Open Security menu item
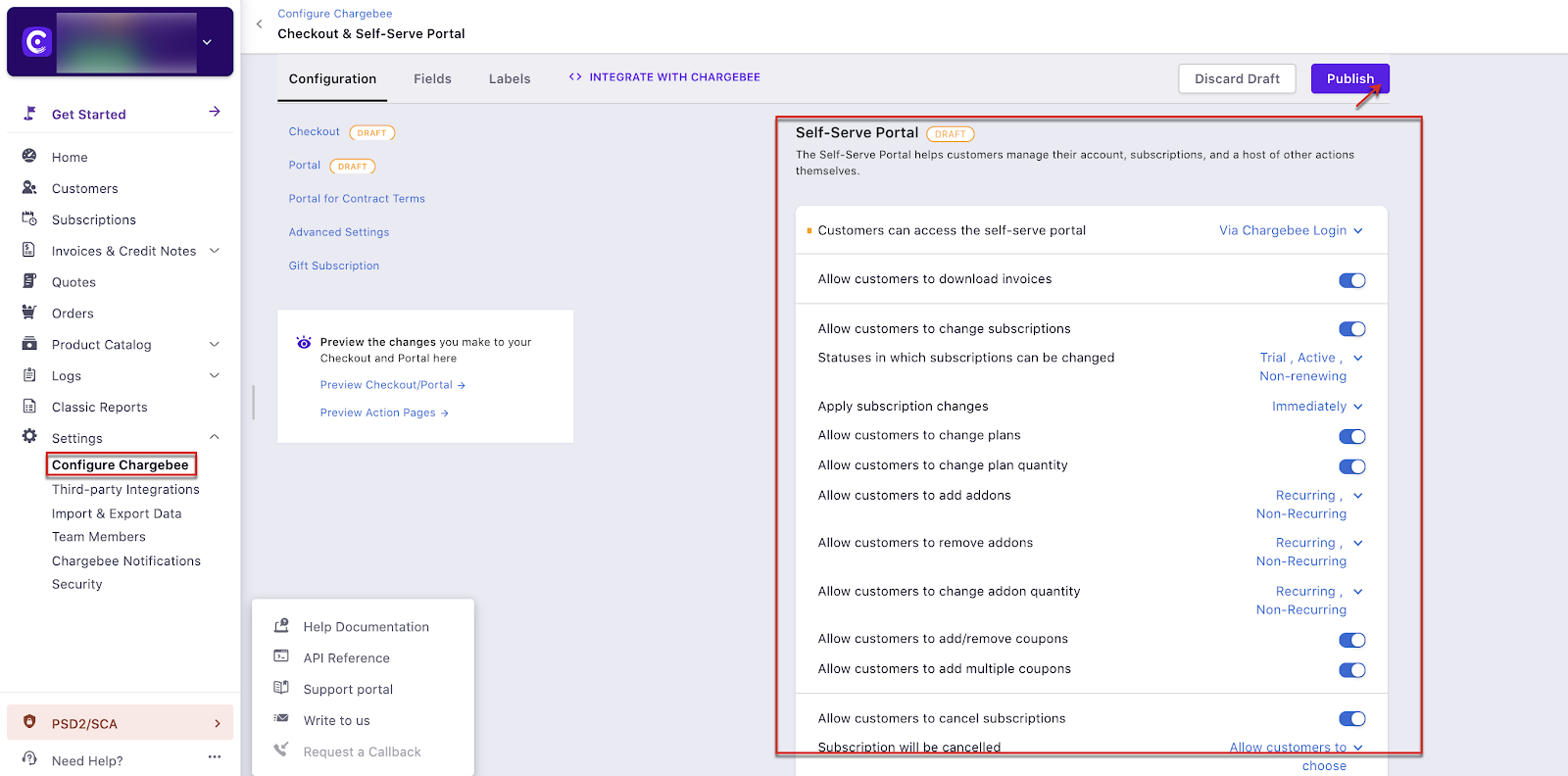Image resolution: width=1568 pixels, height=776 pixels. pyautogui.click(x=77, y=584)
